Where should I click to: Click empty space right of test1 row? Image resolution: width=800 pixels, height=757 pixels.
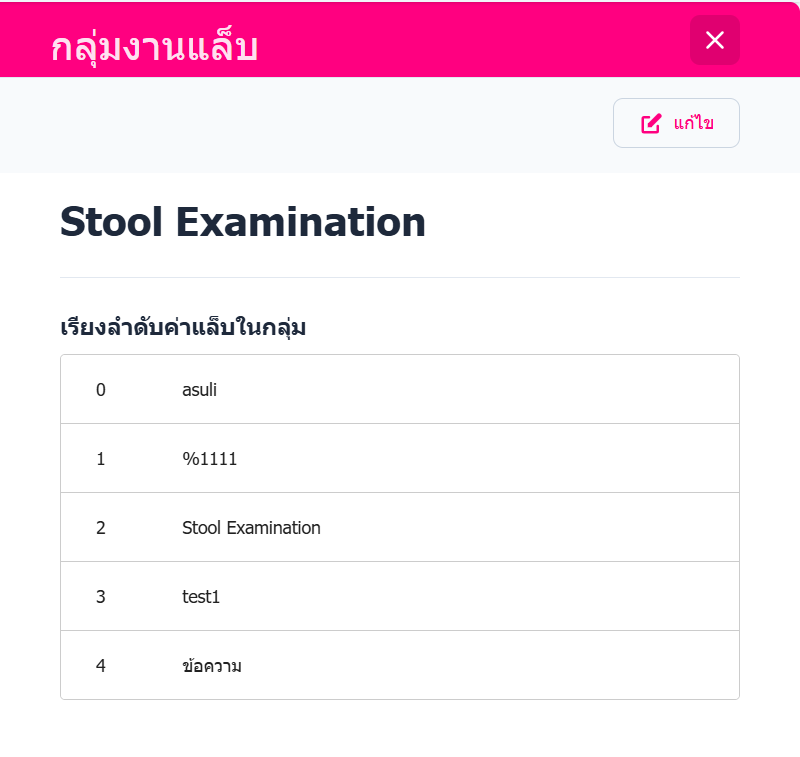[500, 597]
